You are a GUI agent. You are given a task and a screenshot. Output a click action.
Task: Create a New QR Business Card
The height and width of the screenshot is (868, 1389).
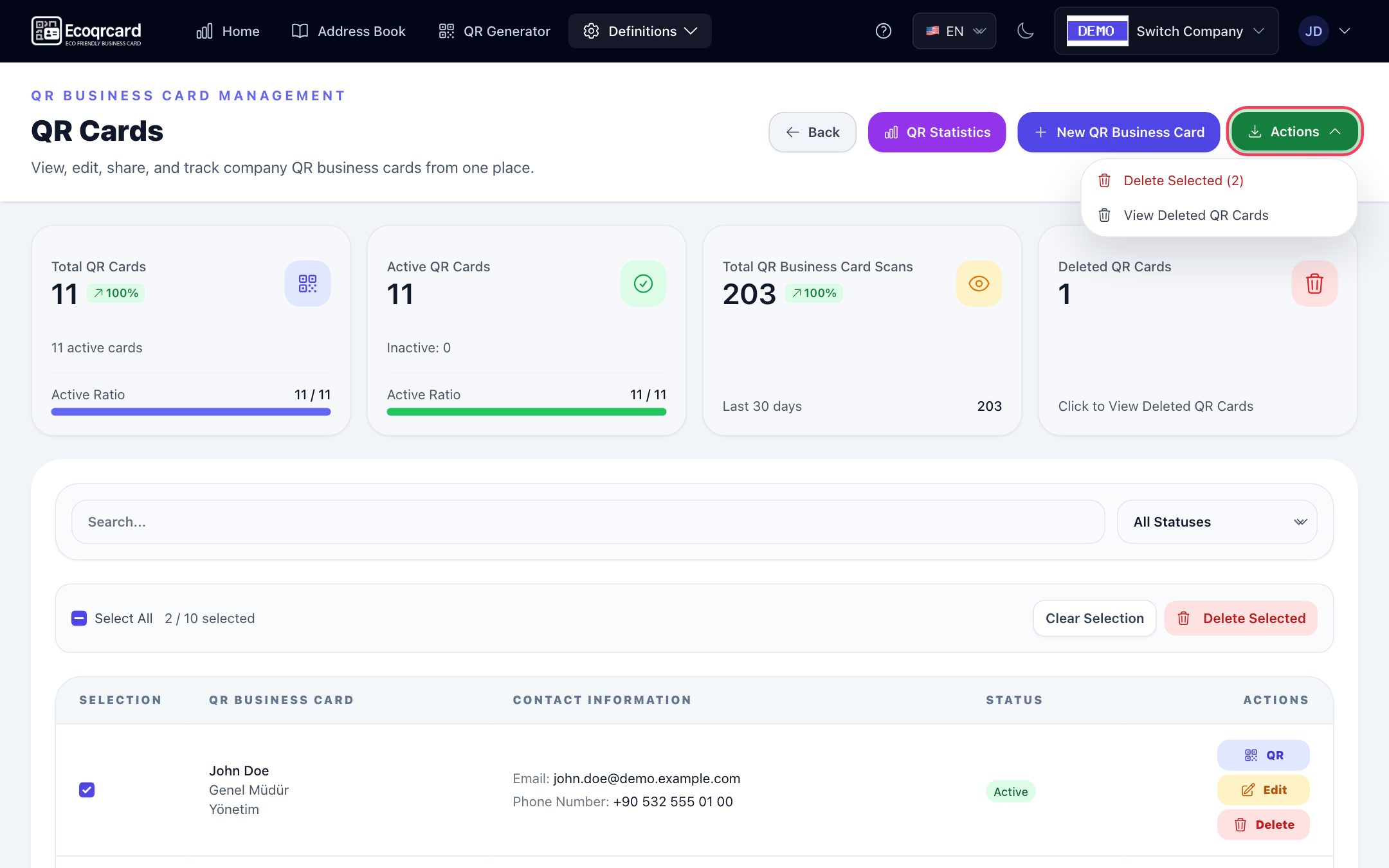[x=1118, y=132]
